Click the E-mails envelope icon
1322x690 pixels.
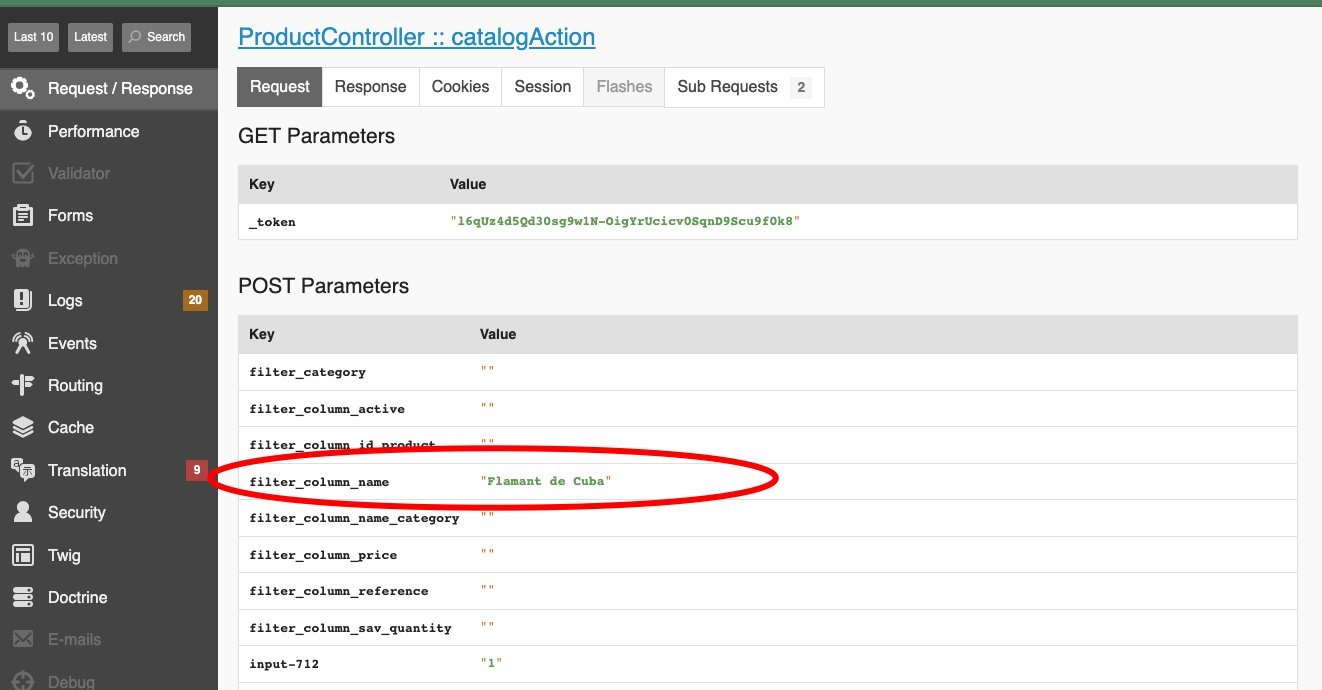23,639
